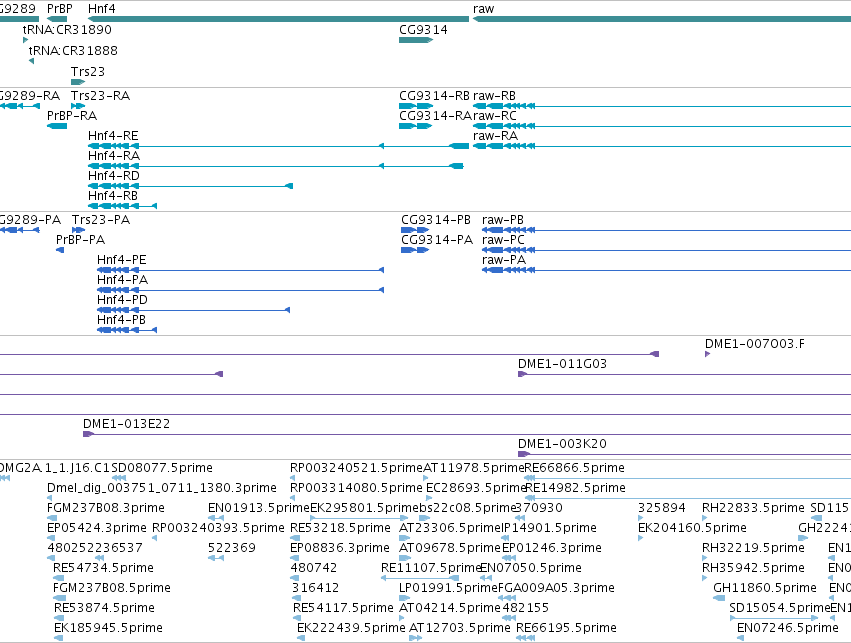
Task: Click RE53218.5prime EST label
Action: click(340, 528)
